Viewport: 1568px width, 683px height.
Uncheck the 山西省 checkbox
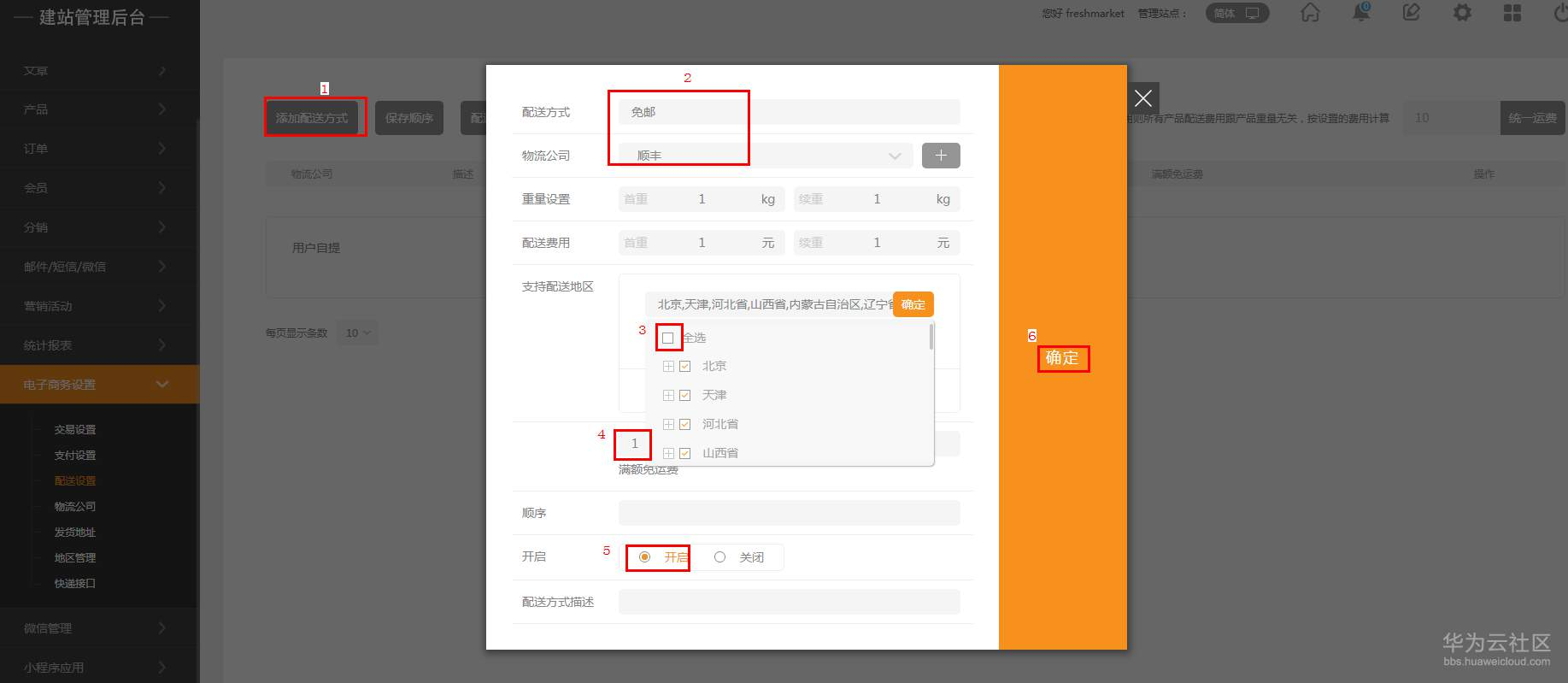pos(684,453)
